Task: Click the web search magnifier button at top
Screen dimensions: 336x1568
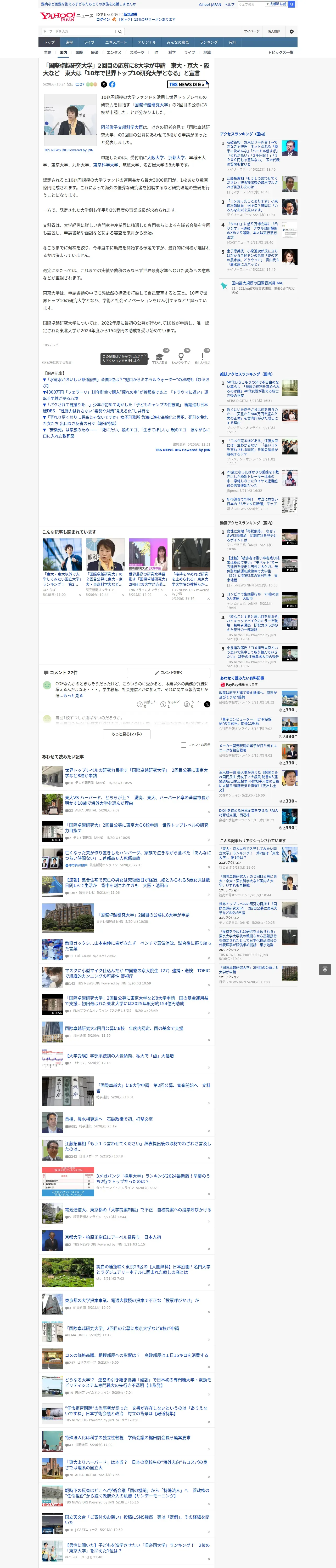Action: 292,4
